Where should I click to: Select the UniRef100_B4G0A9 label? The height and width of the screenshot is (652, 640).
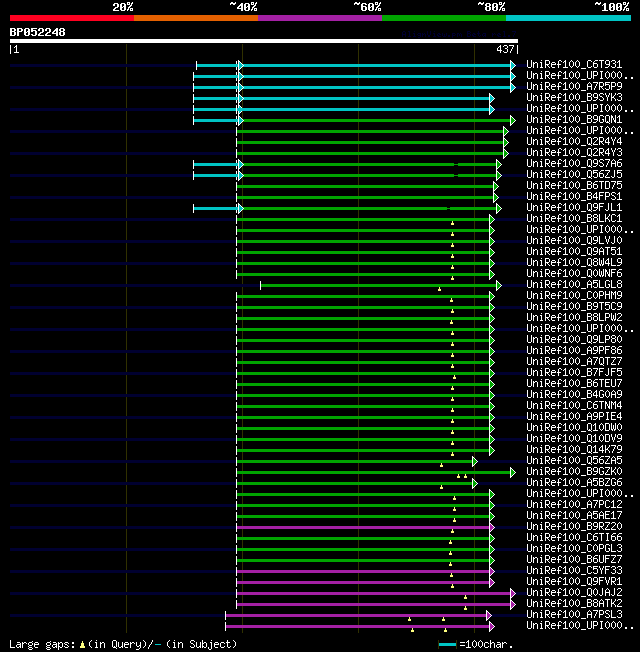574,394
